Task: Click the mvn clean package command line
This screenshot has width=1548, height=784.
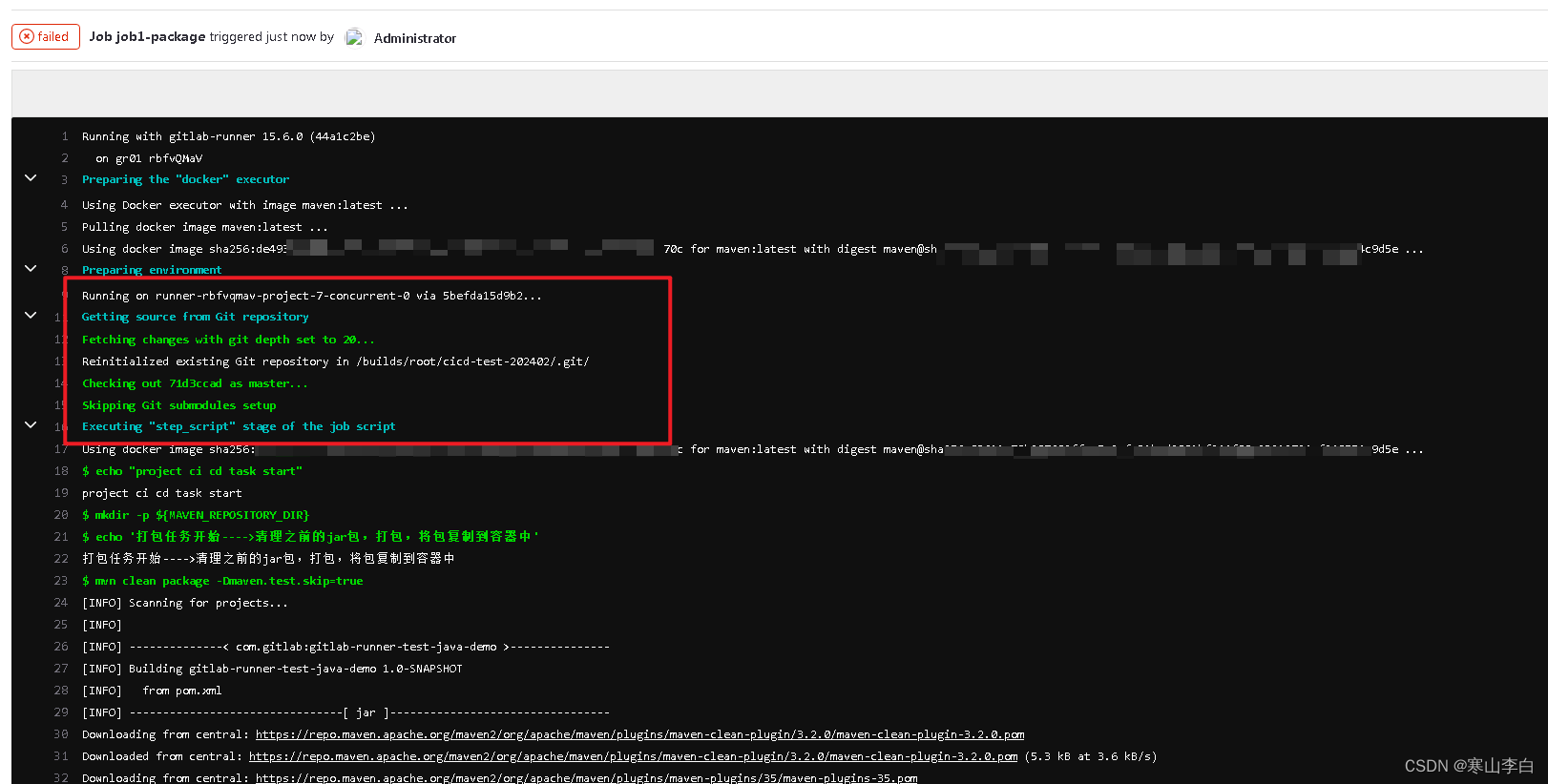Action: pos(222,581)
